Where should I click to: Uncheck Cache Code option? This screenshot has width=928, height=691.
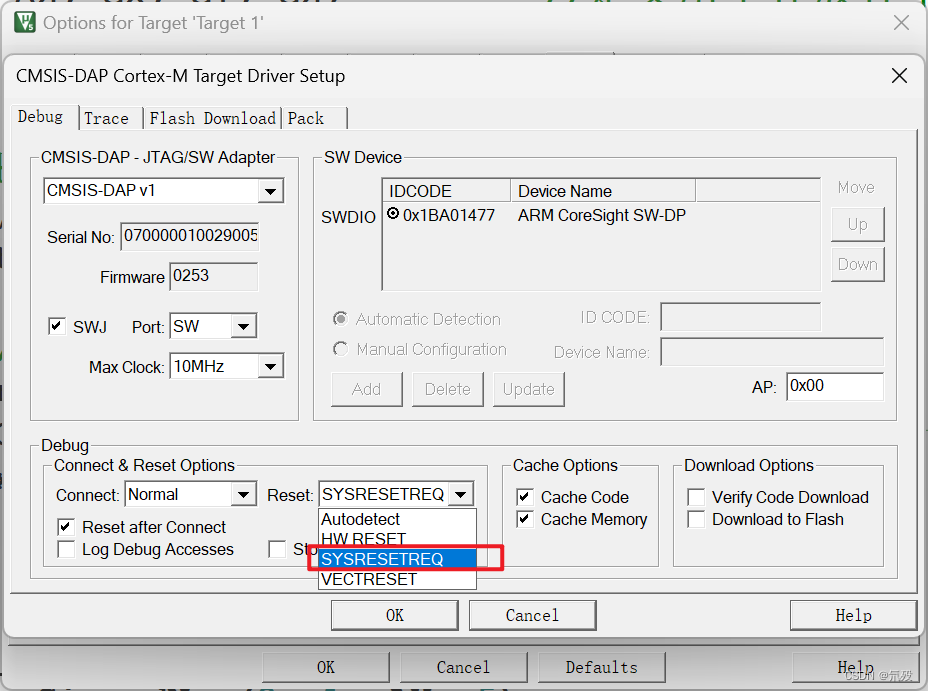tap(524, 497)
